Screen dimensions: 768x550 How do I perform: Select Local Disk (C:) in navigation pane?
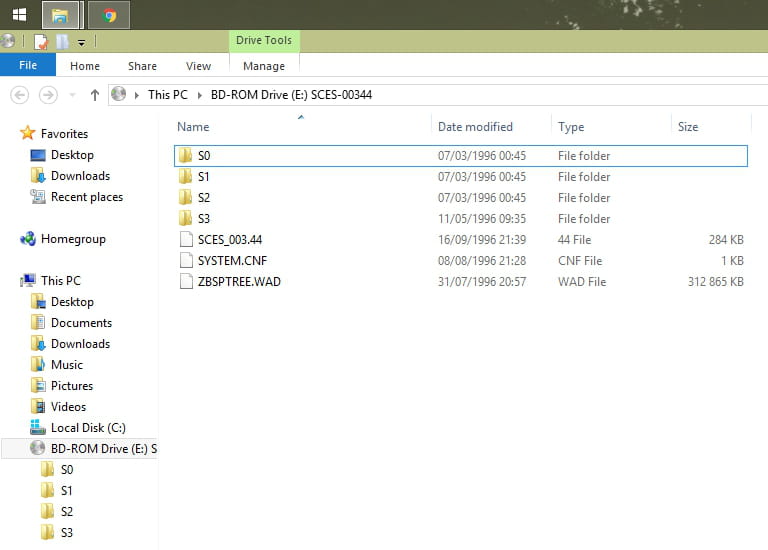pyautogui.click(x=88, y=427)
